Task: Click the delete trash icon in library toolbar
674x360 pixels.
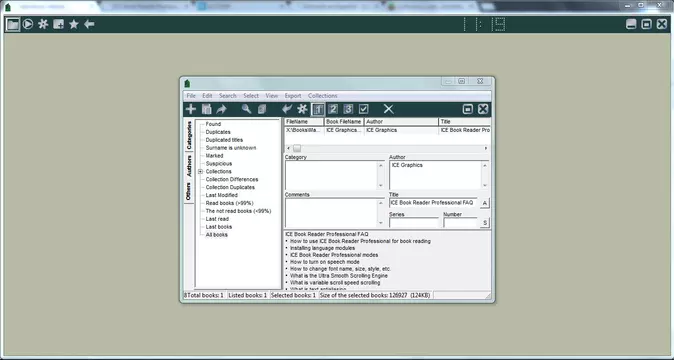Action: [207, 109]
